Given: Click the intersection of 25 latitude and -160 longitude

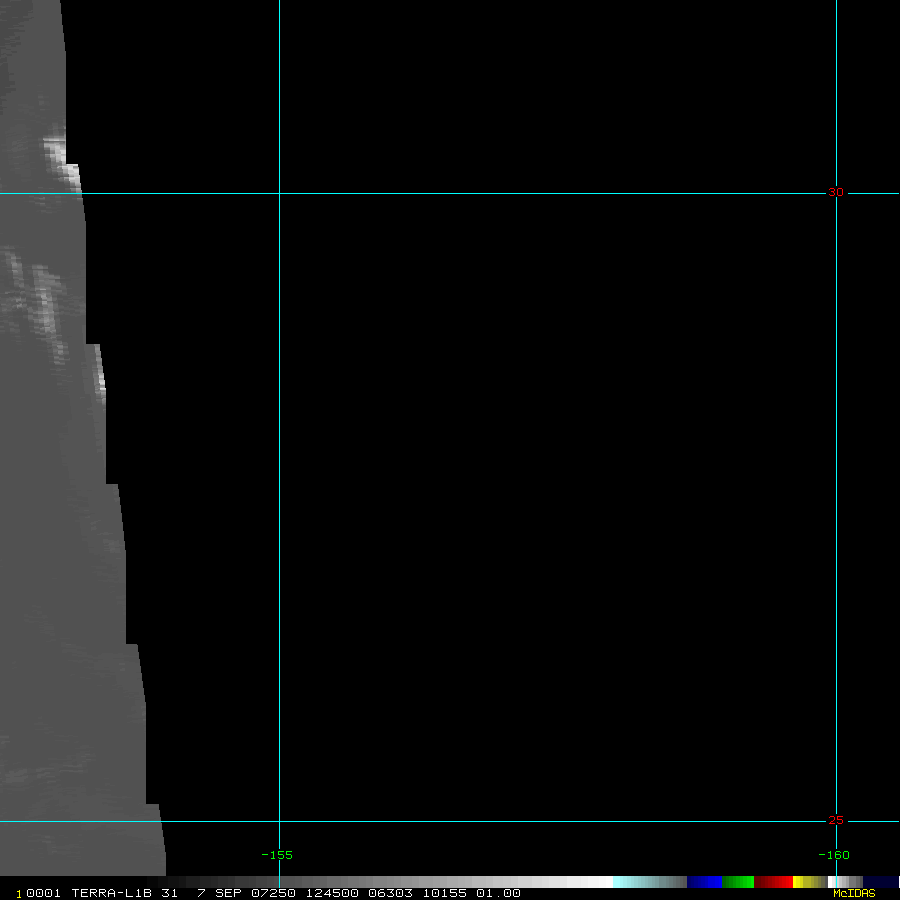Looking at the screenshot, I should tap(836, 821).
